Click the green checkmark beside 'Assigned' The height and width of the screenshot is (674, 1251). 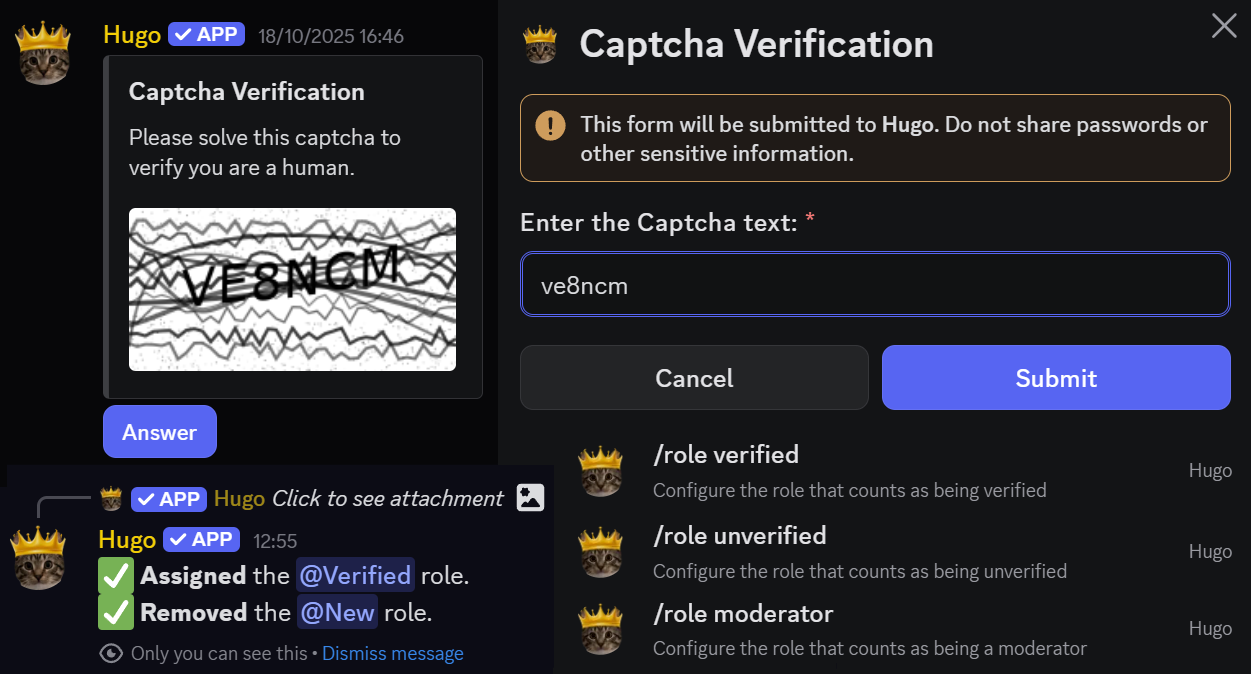coord(116,575)
